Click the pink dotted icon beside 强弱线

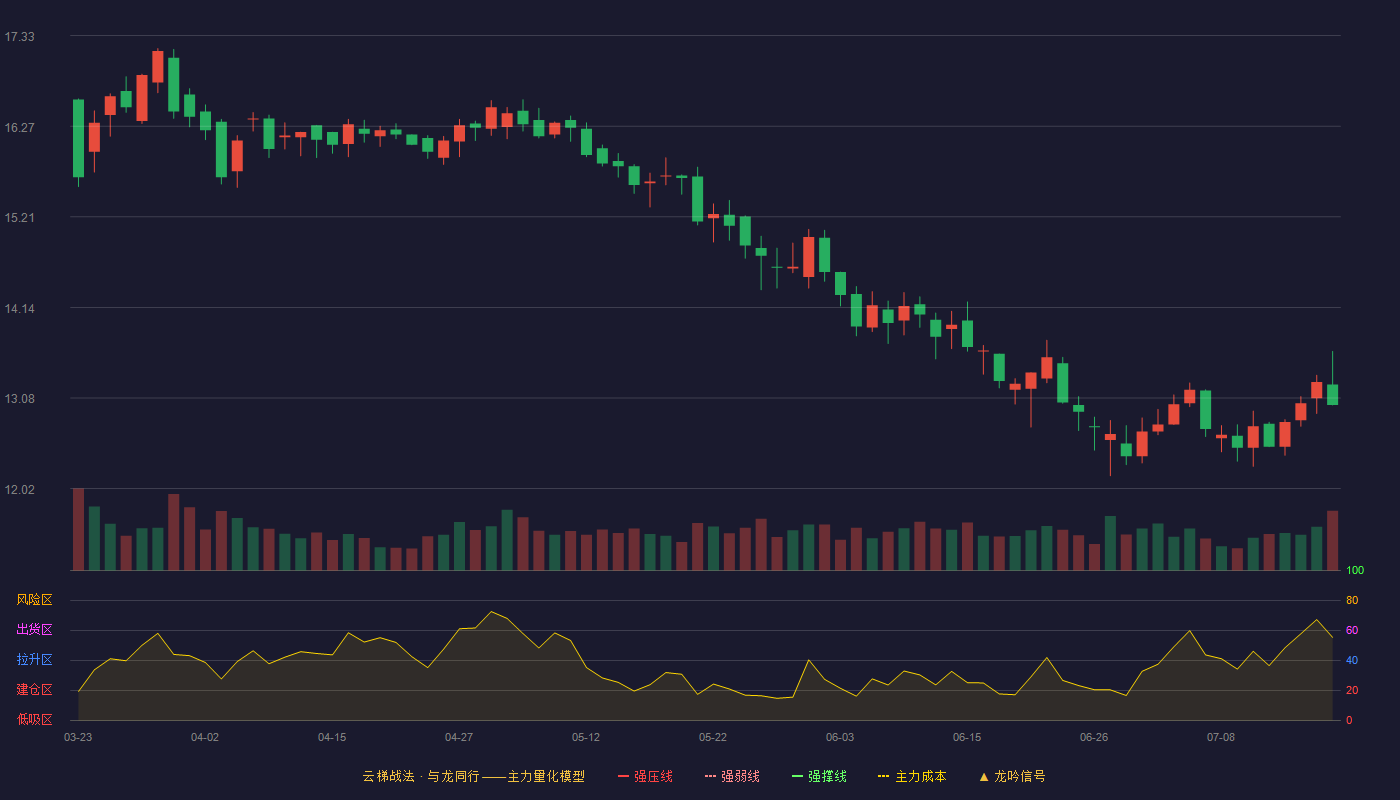pyautogui.click(x=710, y=776)
